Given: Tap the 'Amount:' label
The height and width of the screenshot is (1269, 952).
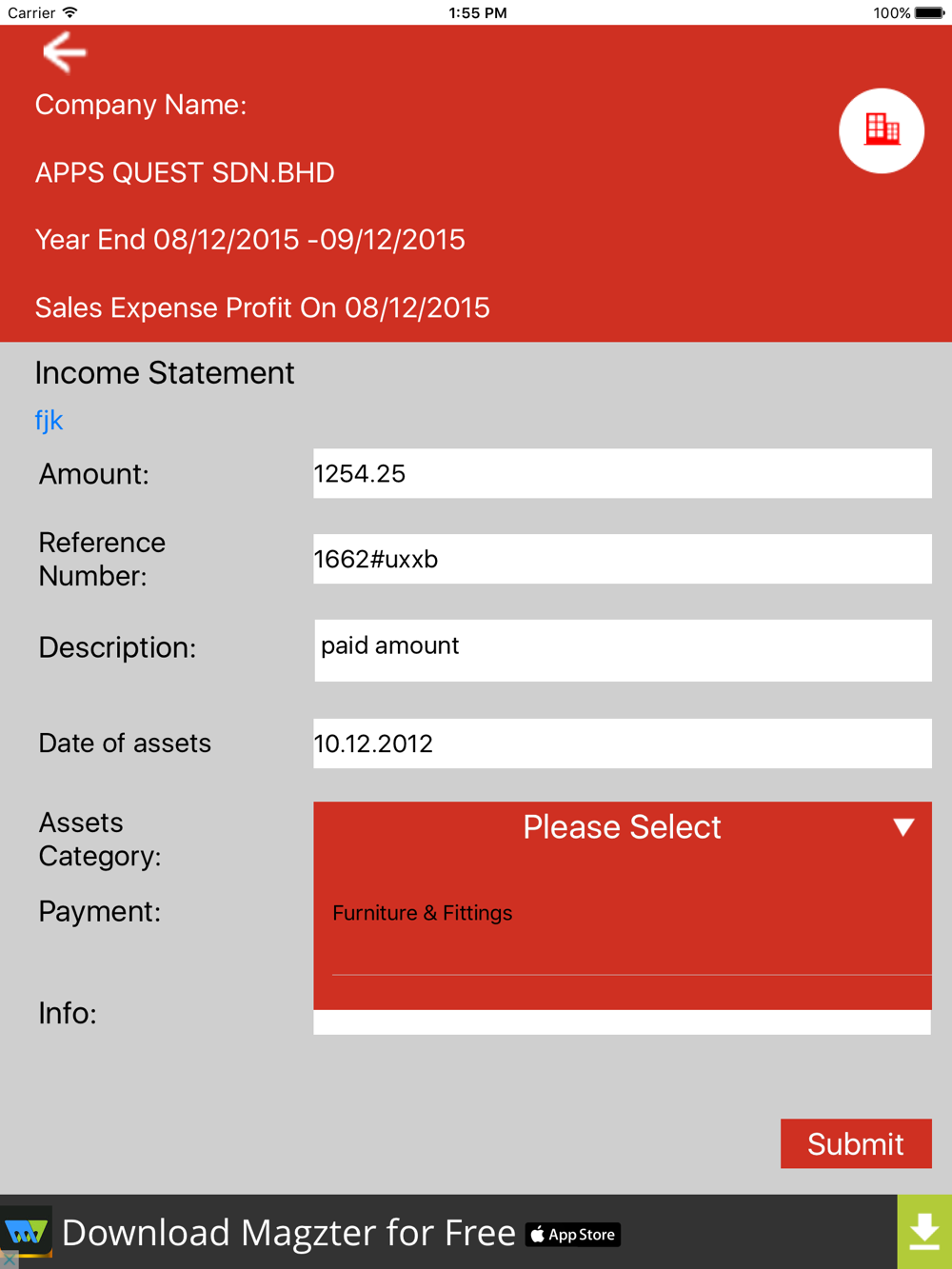Looking at the screenshot, I should 94,474.
